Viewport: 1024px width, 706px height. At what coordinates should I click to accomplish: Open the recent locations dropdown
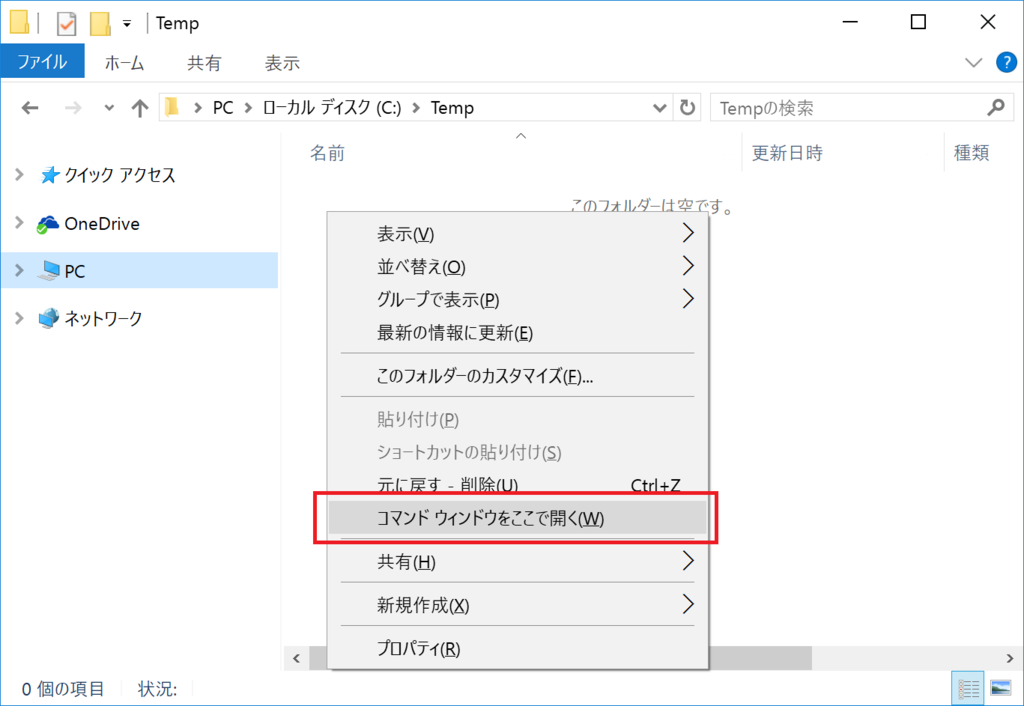(109, 108)
